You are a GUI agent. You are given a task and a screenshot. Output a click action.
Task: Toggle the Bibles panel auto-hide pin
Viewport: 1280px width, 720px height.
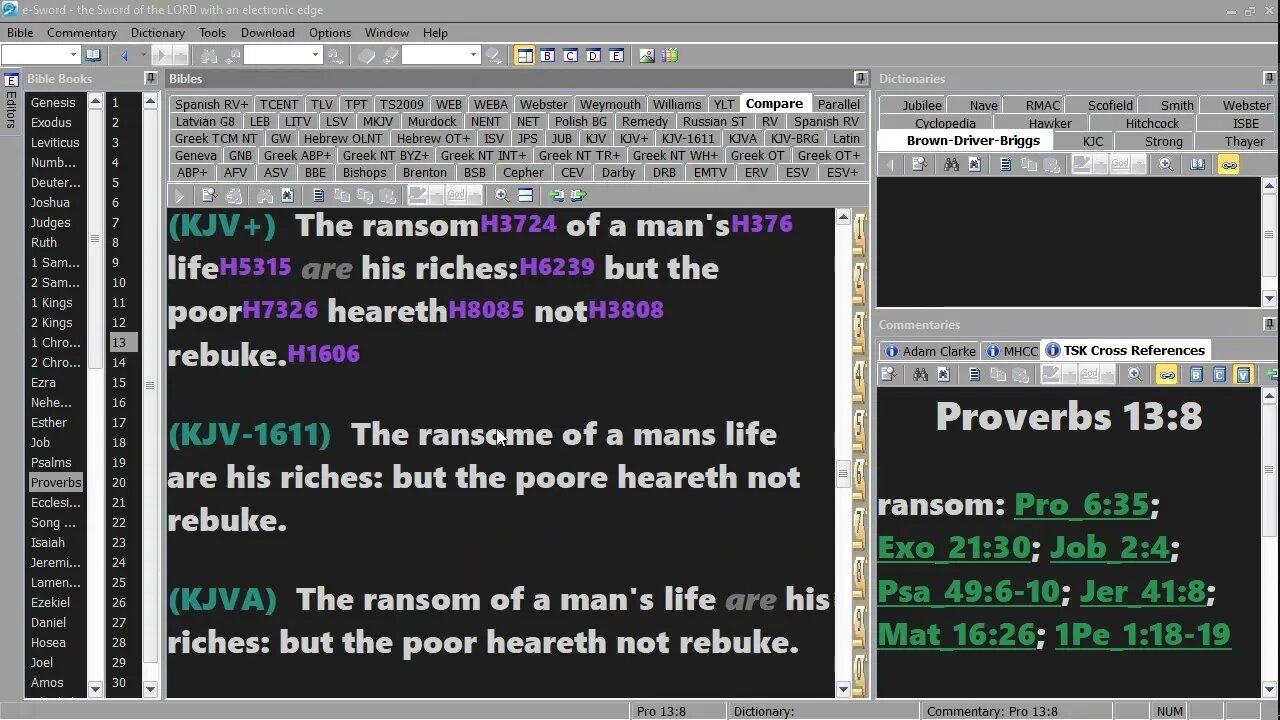[x=861, y=78]
